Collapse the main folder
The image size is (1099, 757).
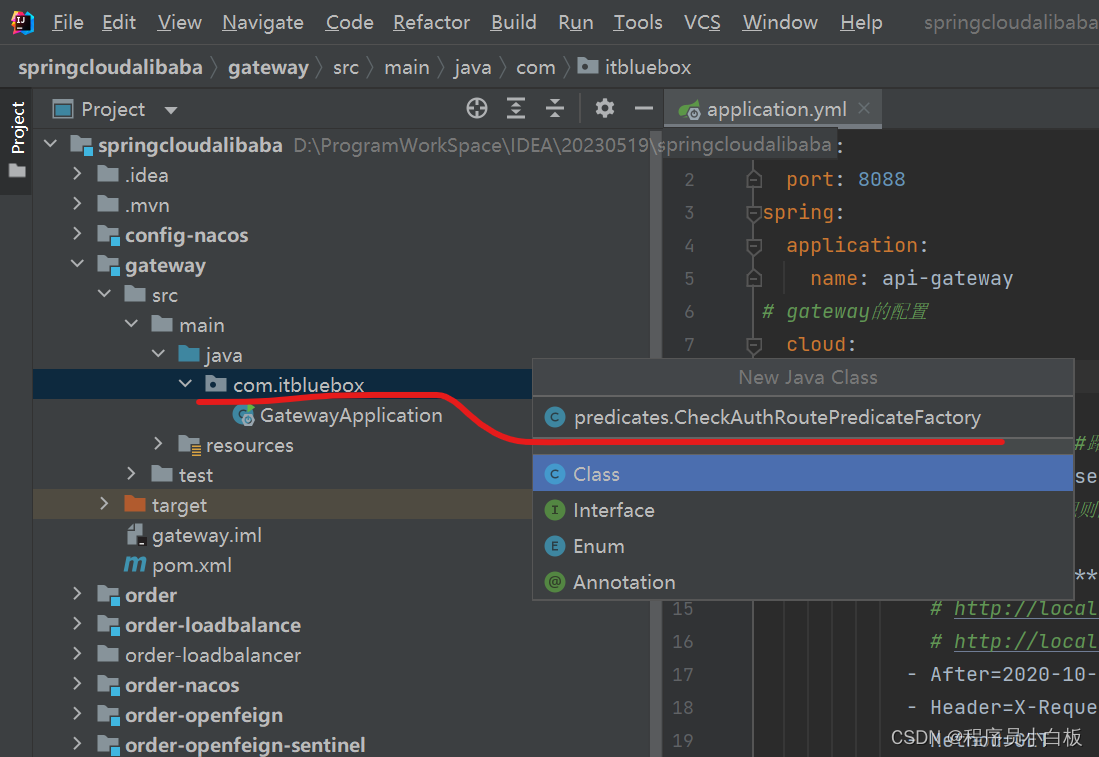(131, 324)
